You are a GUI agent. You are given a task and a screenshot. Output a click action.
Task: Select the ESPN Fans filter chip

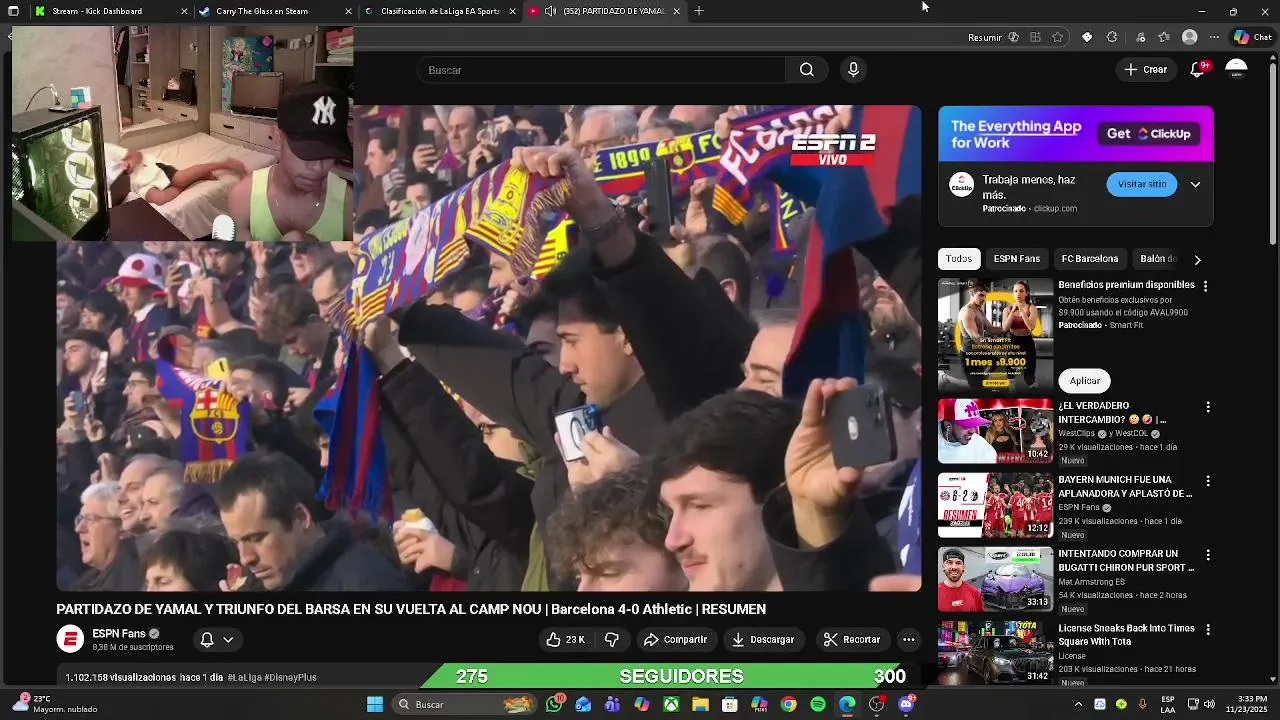click(1017, 259)
